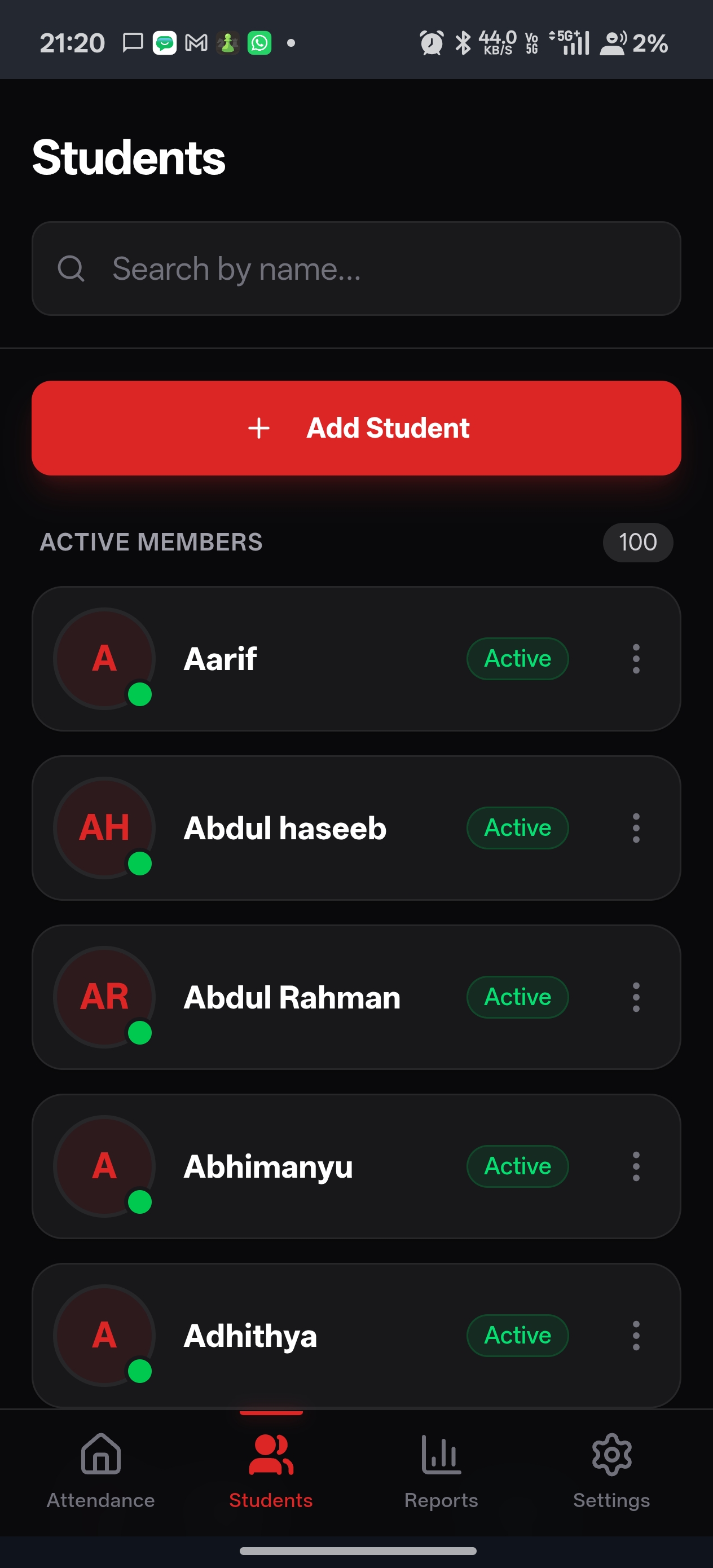713x1568 pixels.
Task: Tap the search magnifier icon
Action: (x=71, y=268)
